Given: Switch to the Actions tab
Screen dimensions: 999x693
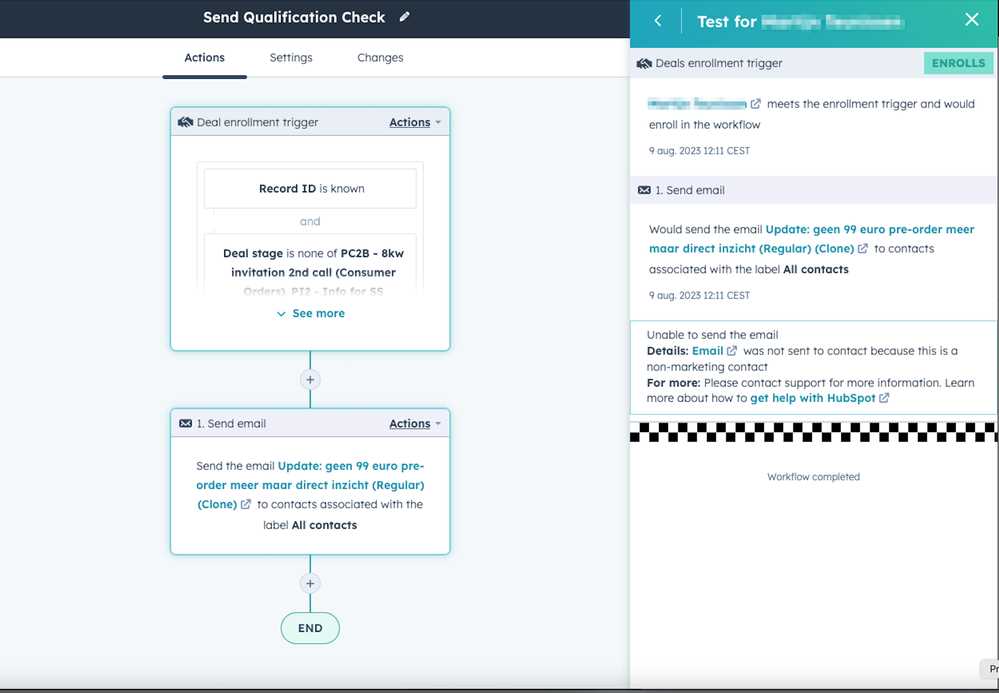Looking at the screenshot, I should (x=205, y=57).
